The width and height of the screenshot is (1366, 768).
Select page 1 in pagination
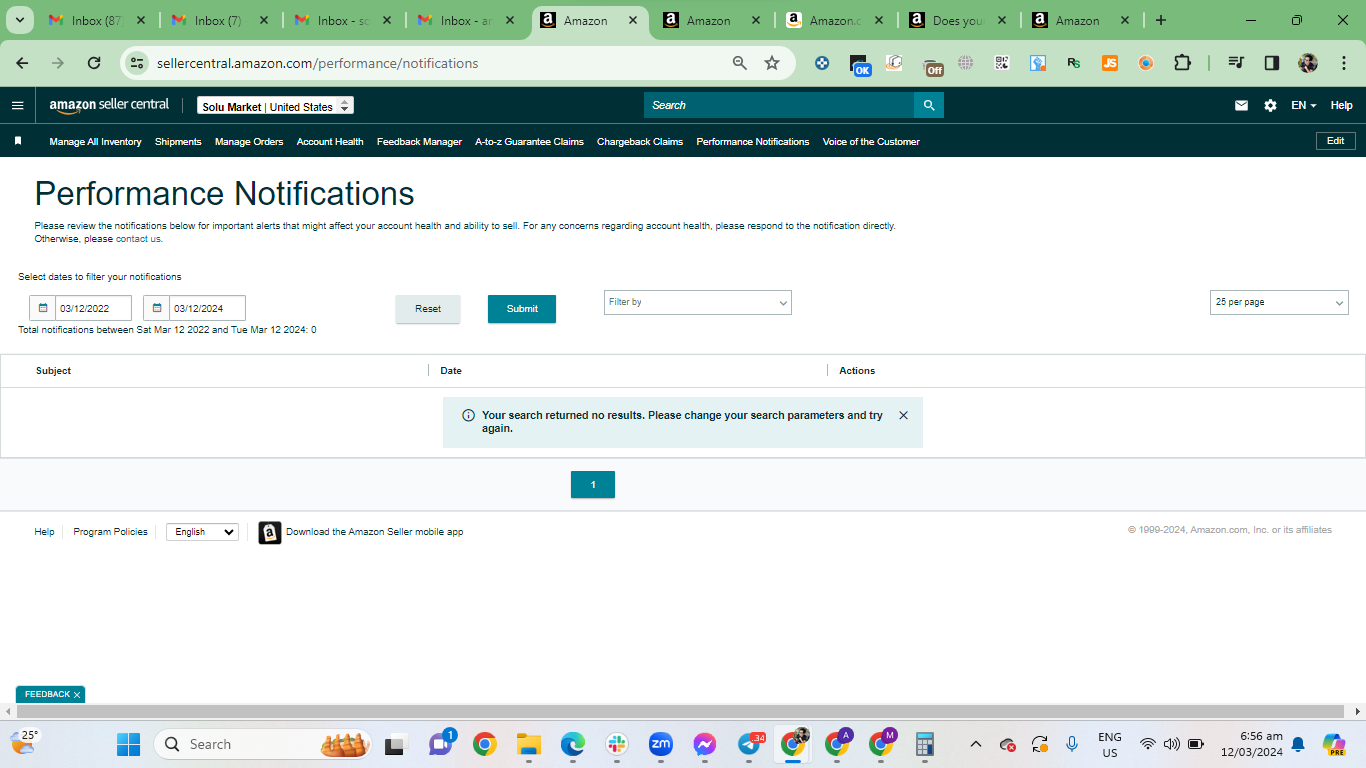pos(593,485)
